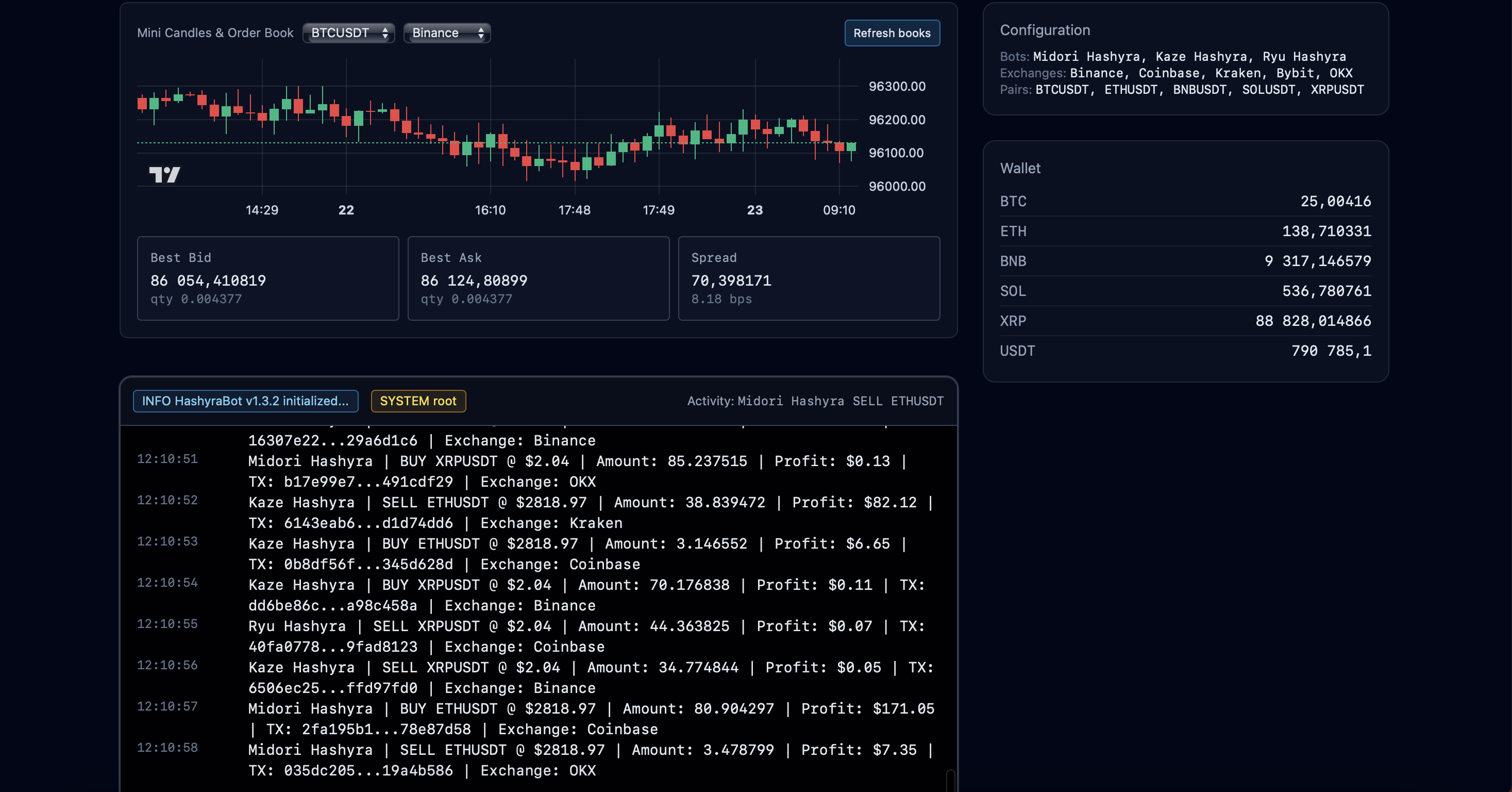1512x792 pixels.
Task: Click the 17:48 time axis label
Action: point(574,210)
